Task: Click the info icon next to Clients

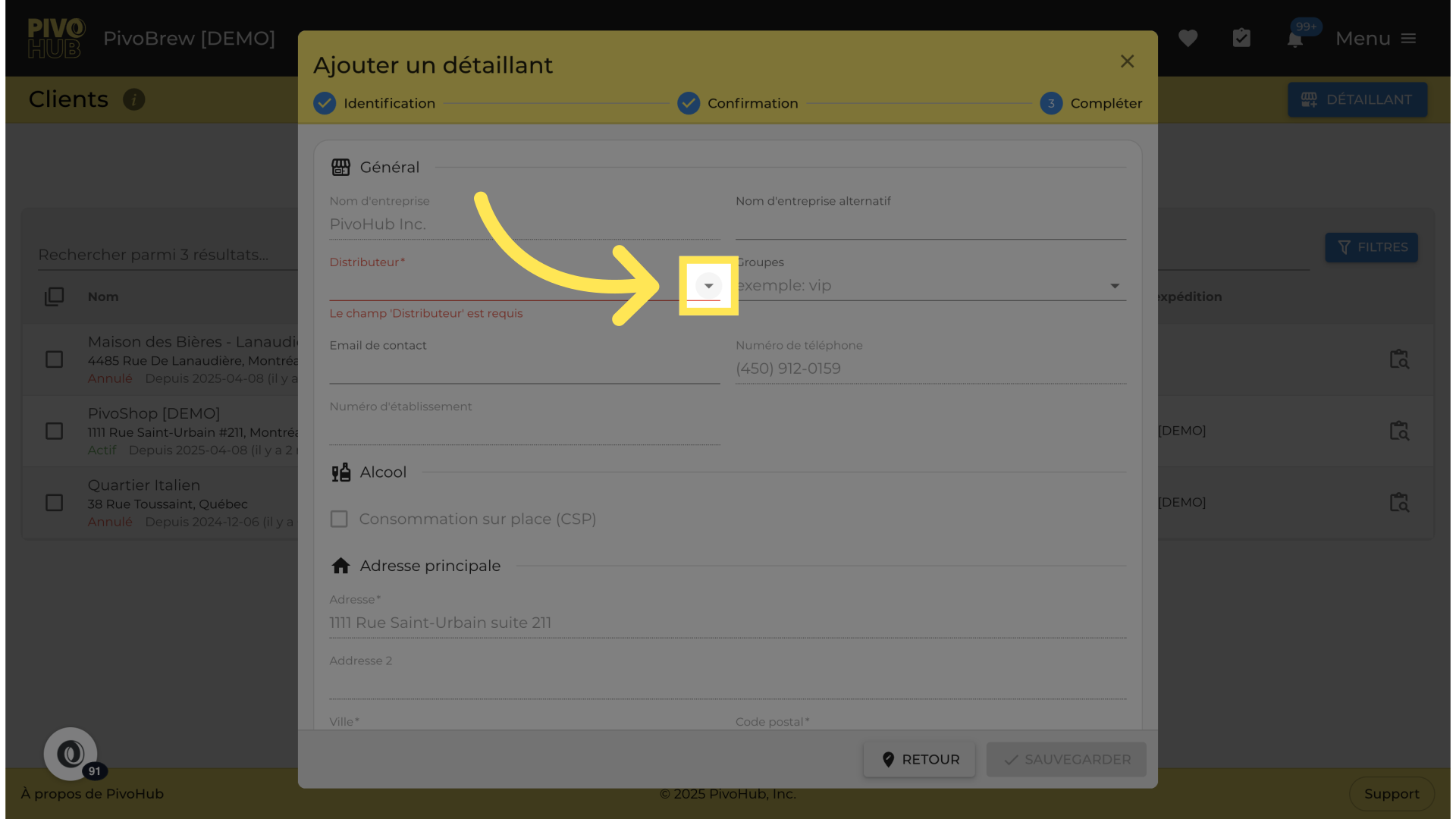Action: pyautogui.click(x=134, y=99)
